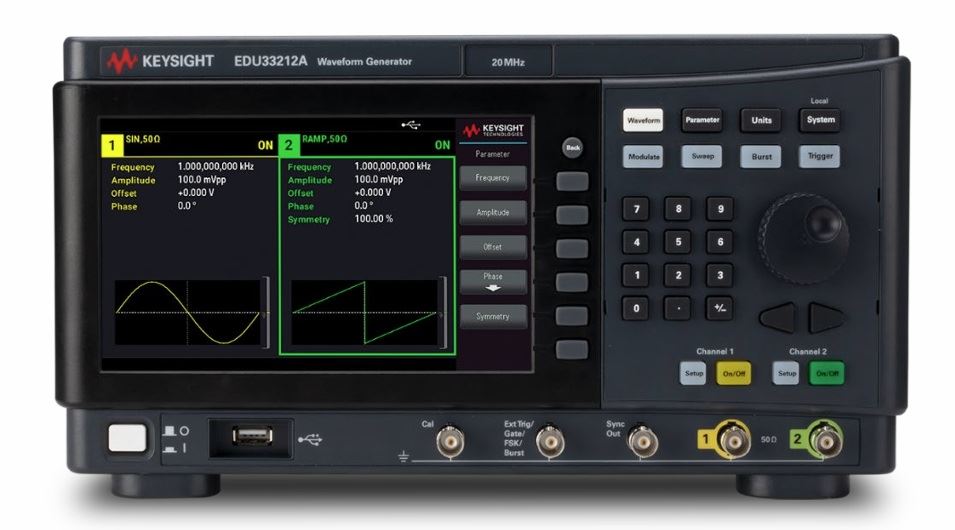Click physical softkey beside Frequency

(x=572, y=182)
